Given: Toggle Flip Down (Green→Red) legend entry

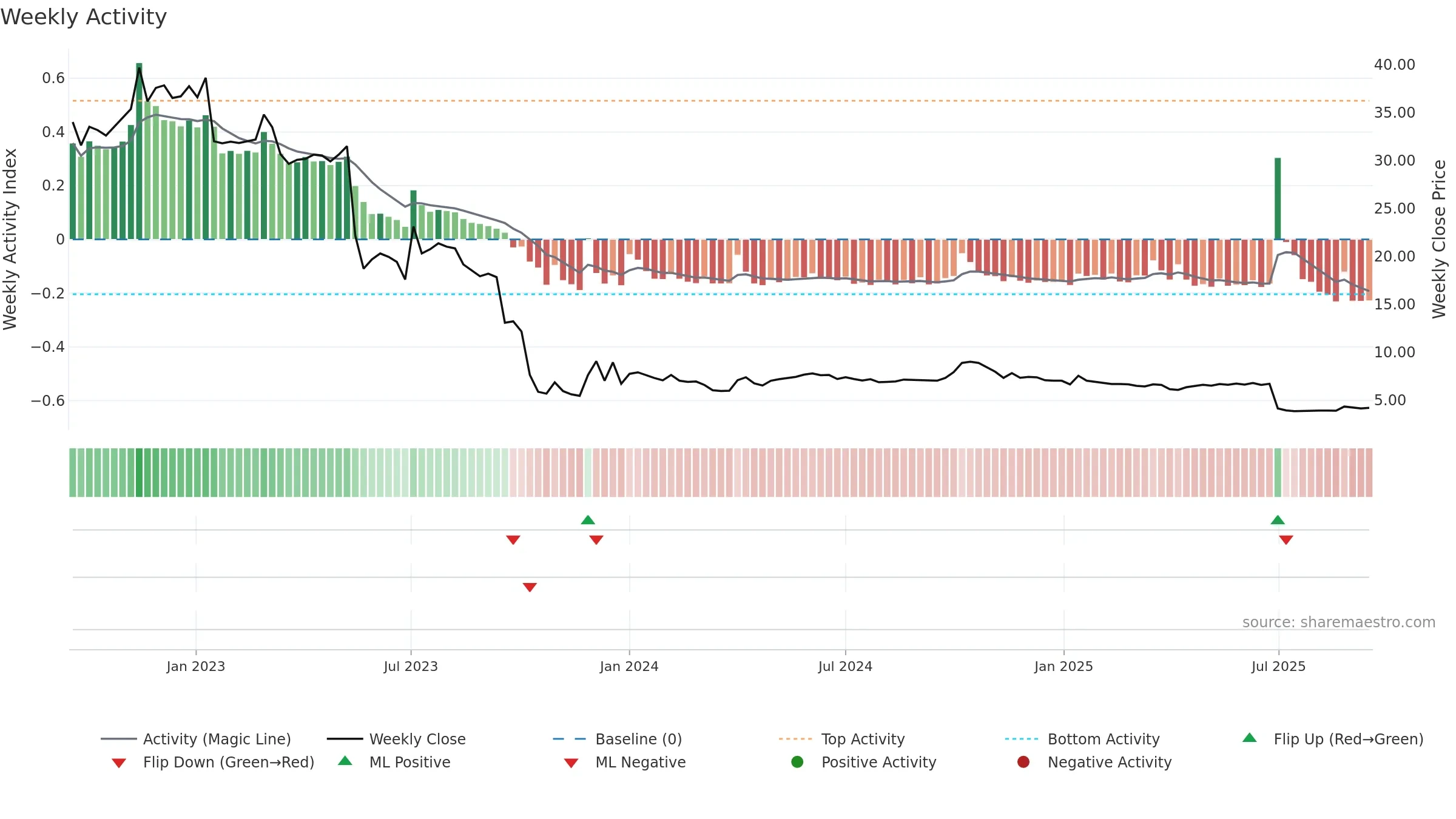Looking at the screenshot, I should pos(212,762).
